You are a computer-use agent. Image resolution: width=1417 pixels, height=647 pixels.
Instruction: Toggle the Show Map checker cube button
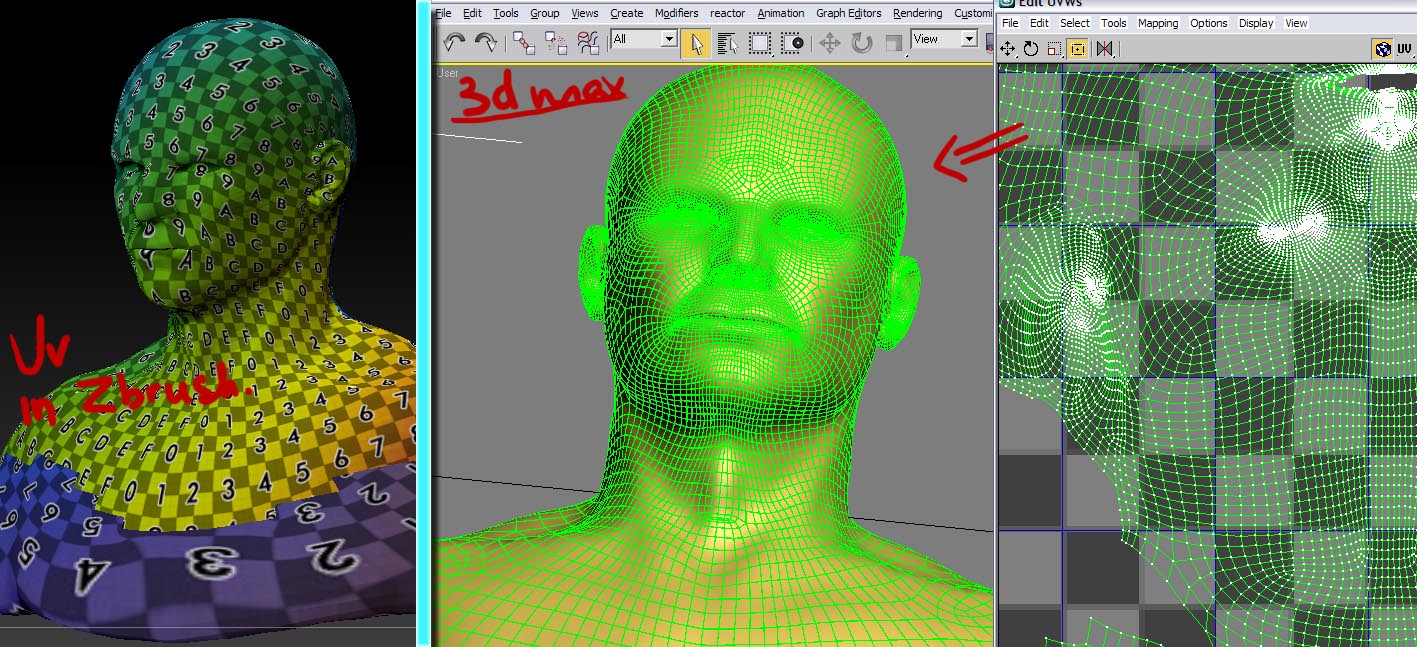pos(1382,48)
